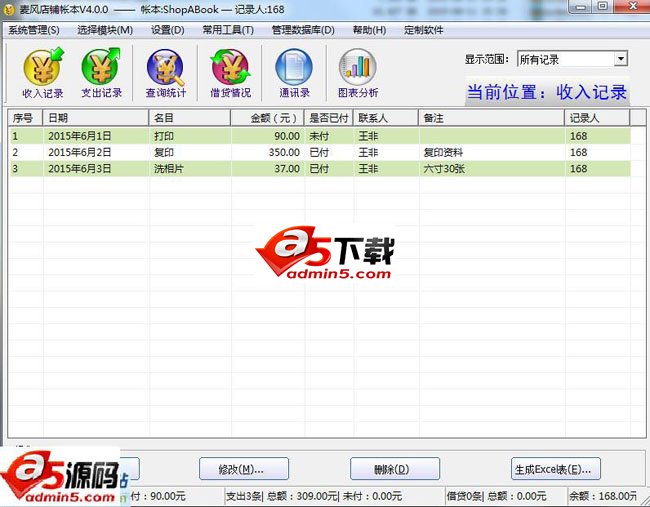Expand the 显示范围 dropdown arrow

[621, 59]
